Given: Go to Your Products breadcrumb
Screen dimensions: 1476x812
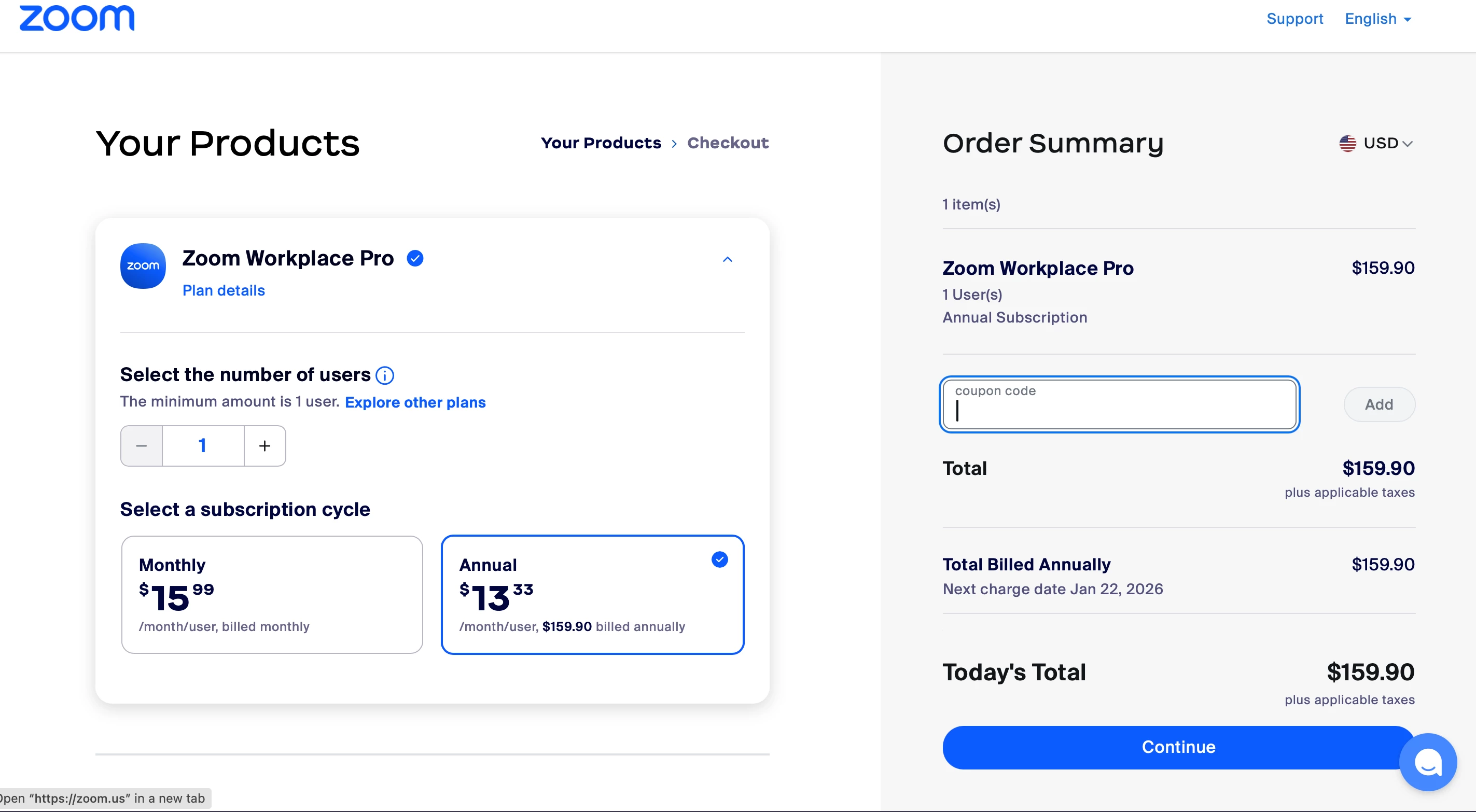Looking at the screenshot, I should point(601,143).
